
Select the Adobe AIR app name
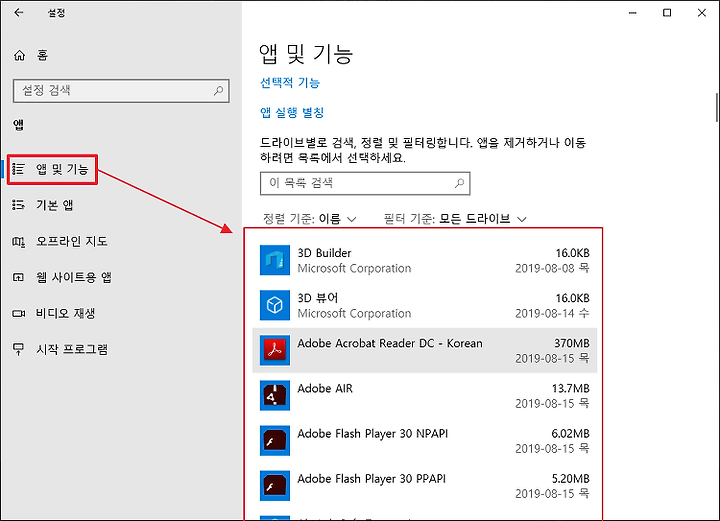[325, 388]
